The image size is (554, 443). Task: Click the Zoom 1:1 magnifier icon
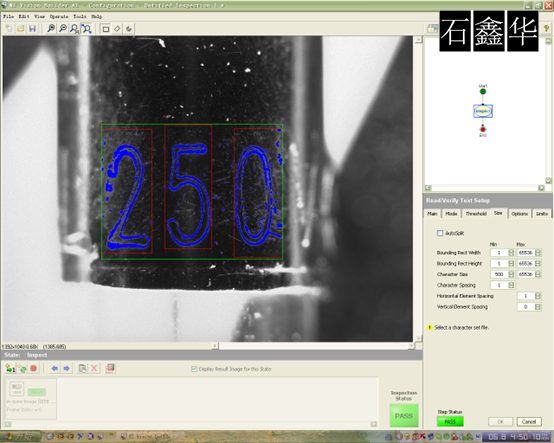click(x=75, y=29)
